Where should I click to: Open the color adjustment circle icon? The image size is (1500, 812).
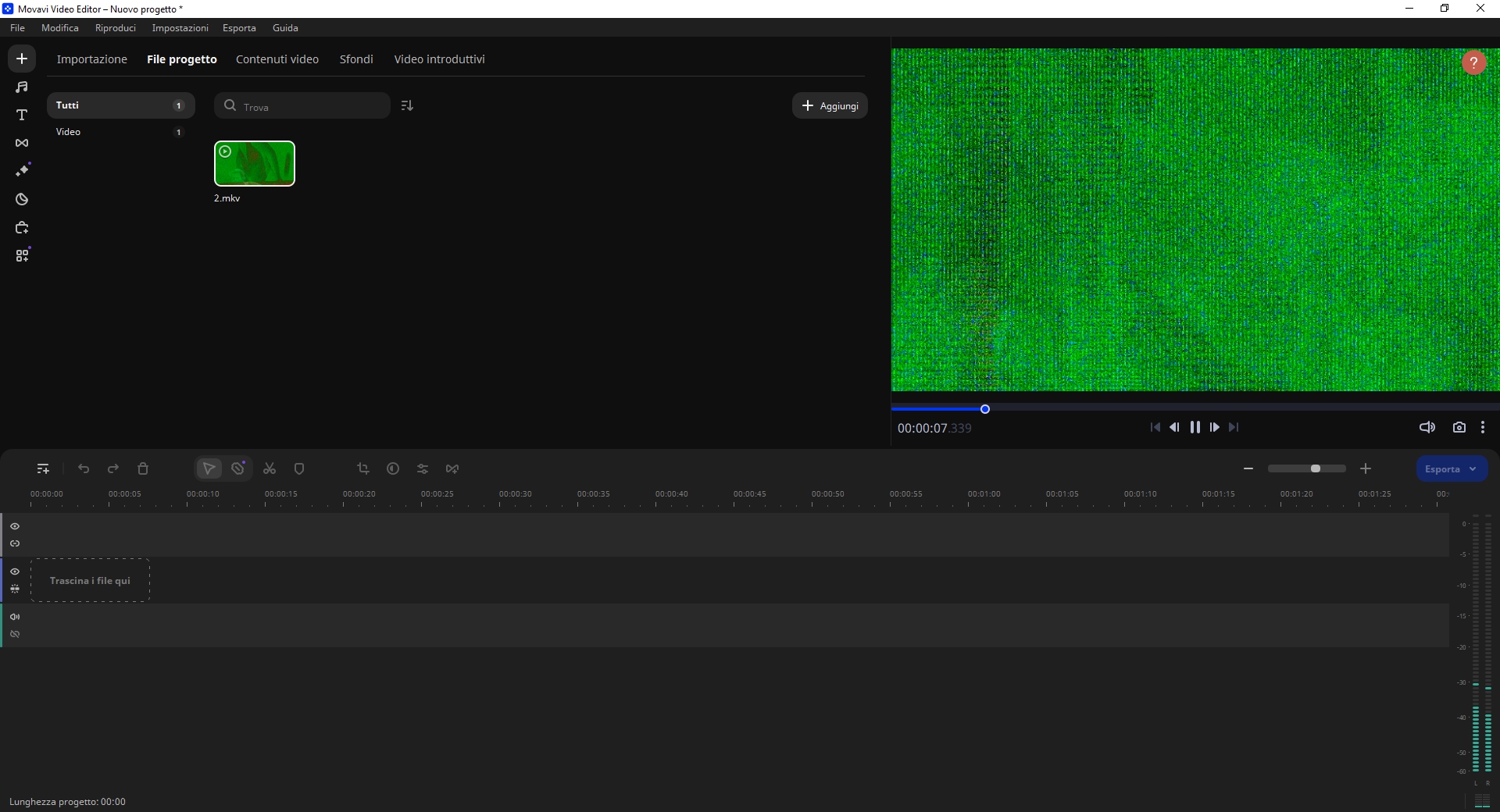[x=393, y=468]
